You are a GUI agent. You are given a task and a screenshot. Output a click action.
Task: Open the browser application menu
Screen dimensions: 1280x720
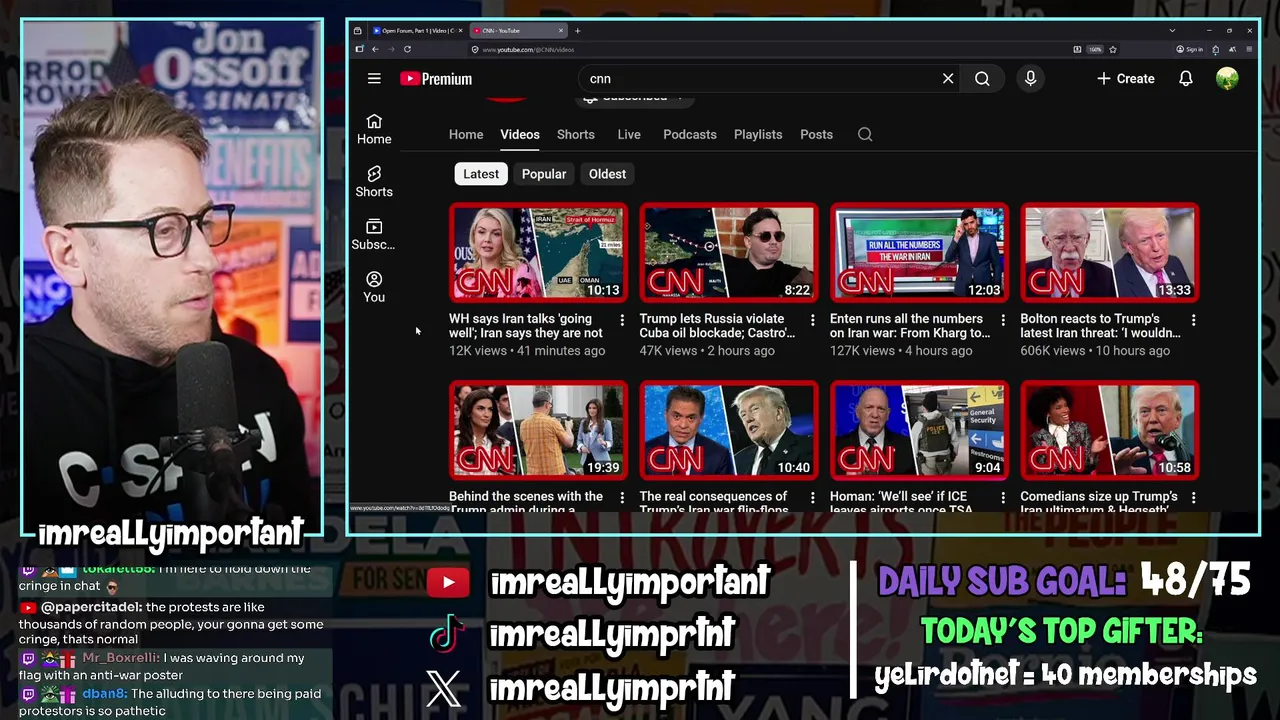(1250, 49)
